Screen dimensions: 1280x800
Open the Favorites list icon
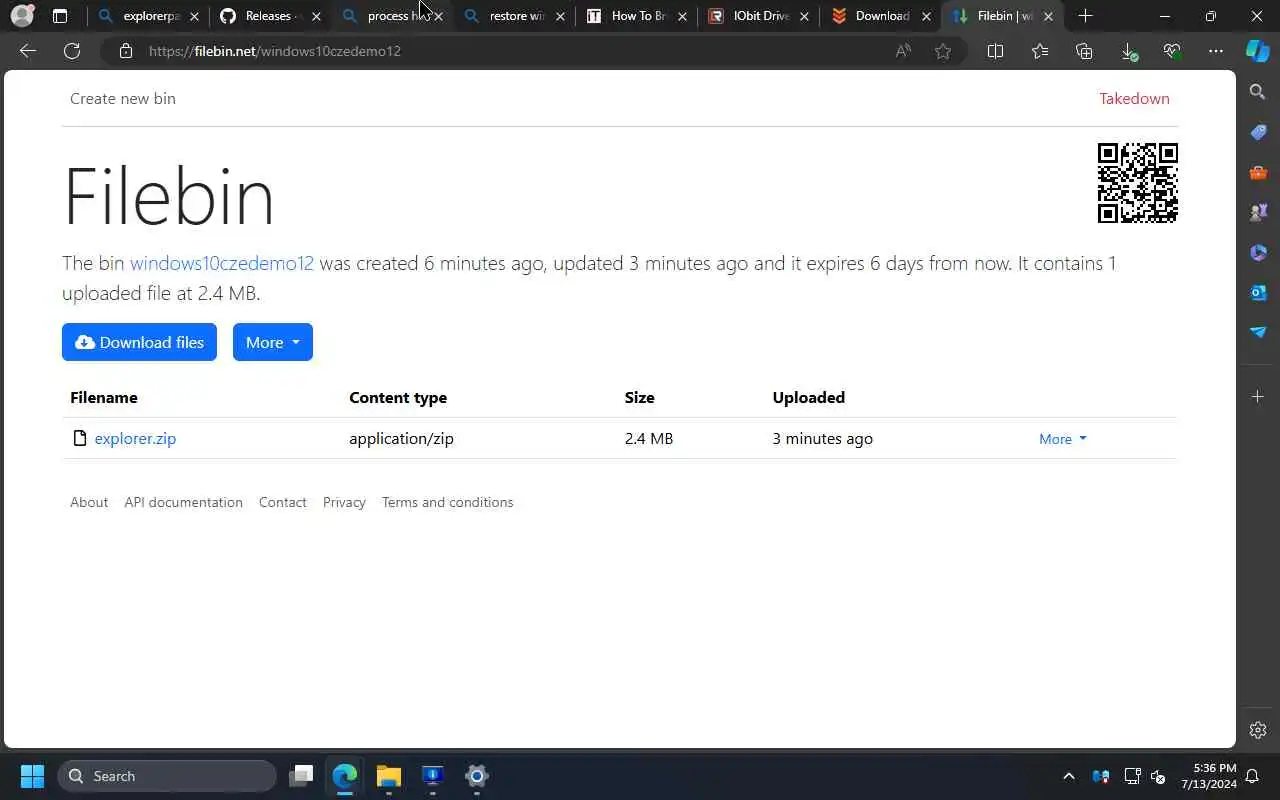pos(1040,51)
